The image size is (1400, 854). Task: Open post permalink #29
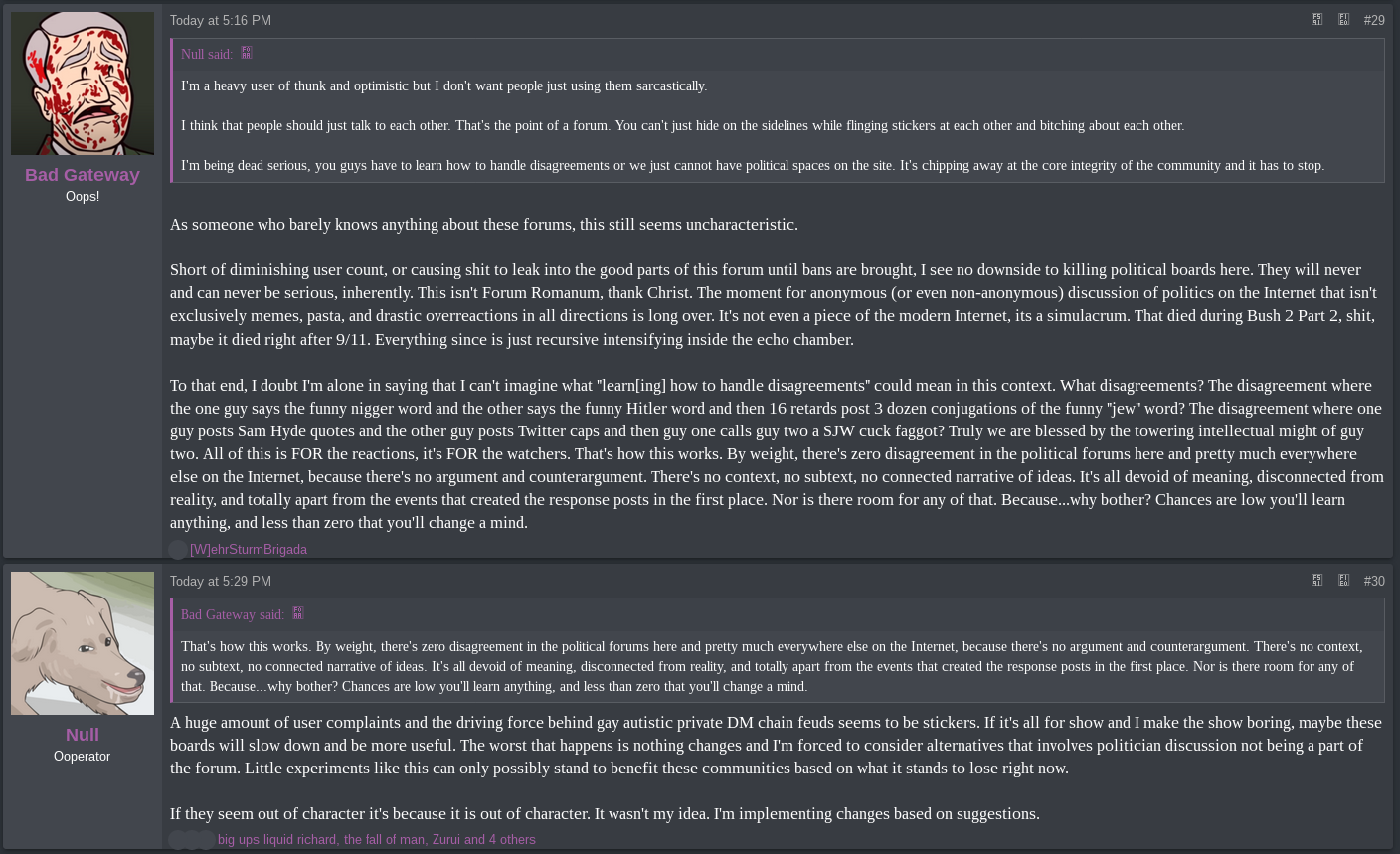coord(1374,20)
